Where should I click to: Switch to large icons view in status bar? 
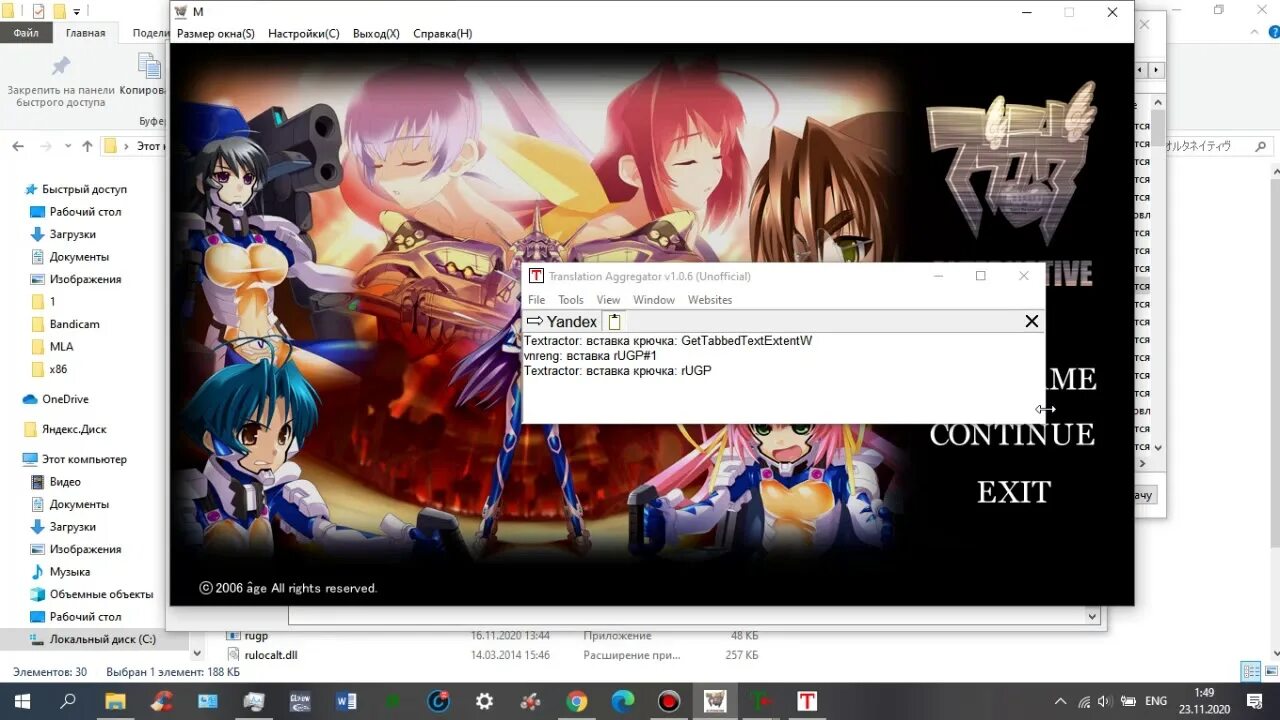[x=1269, y=672]
